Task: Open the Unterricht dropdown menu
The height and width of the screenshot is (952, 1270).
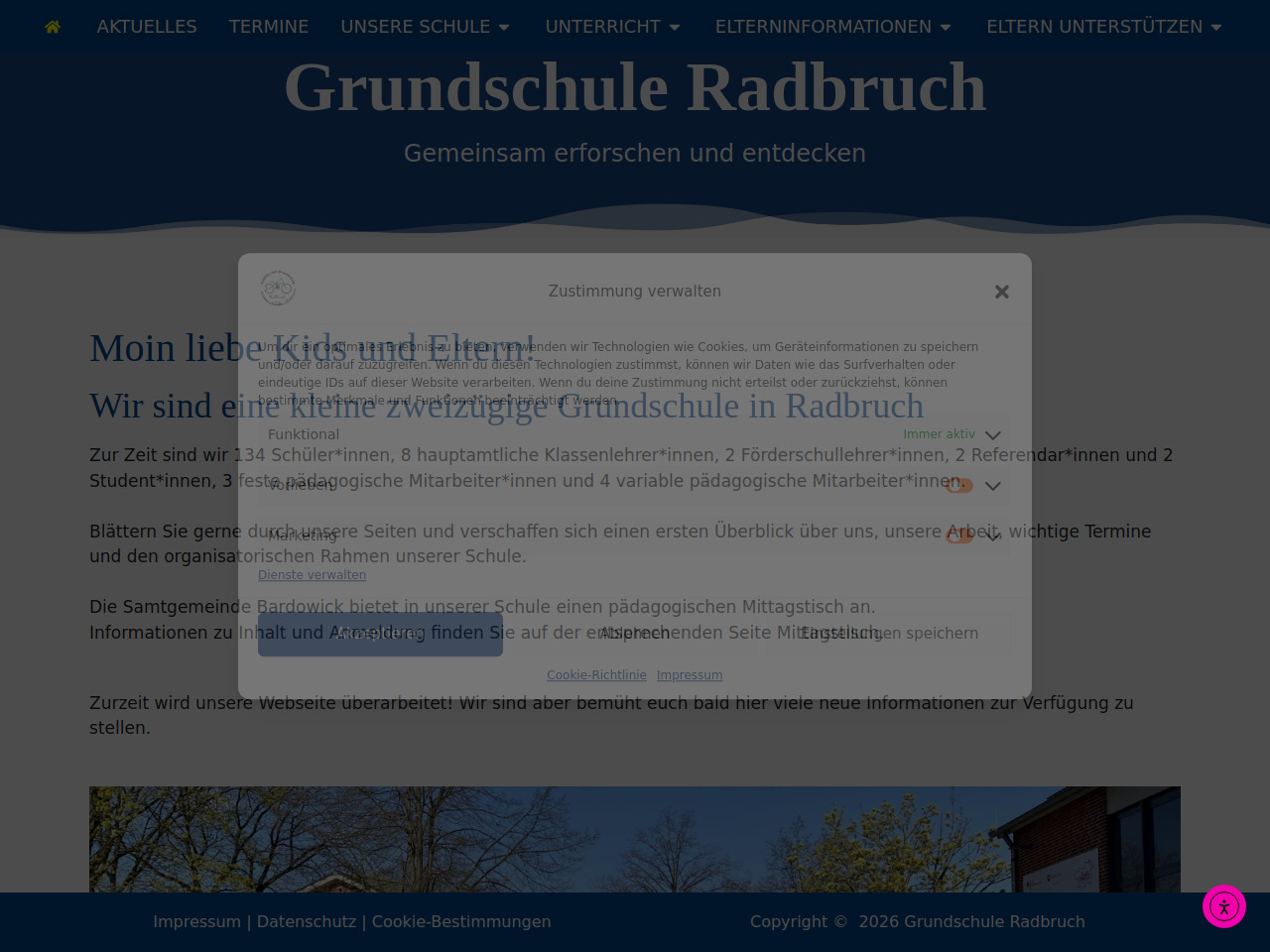Action: click(x=613, y=27)
